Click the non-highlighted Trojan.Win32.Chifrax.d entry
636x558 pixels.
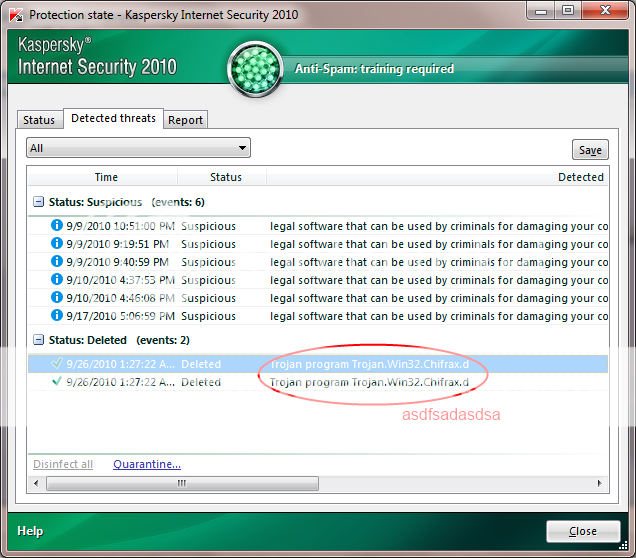point(369,382)
